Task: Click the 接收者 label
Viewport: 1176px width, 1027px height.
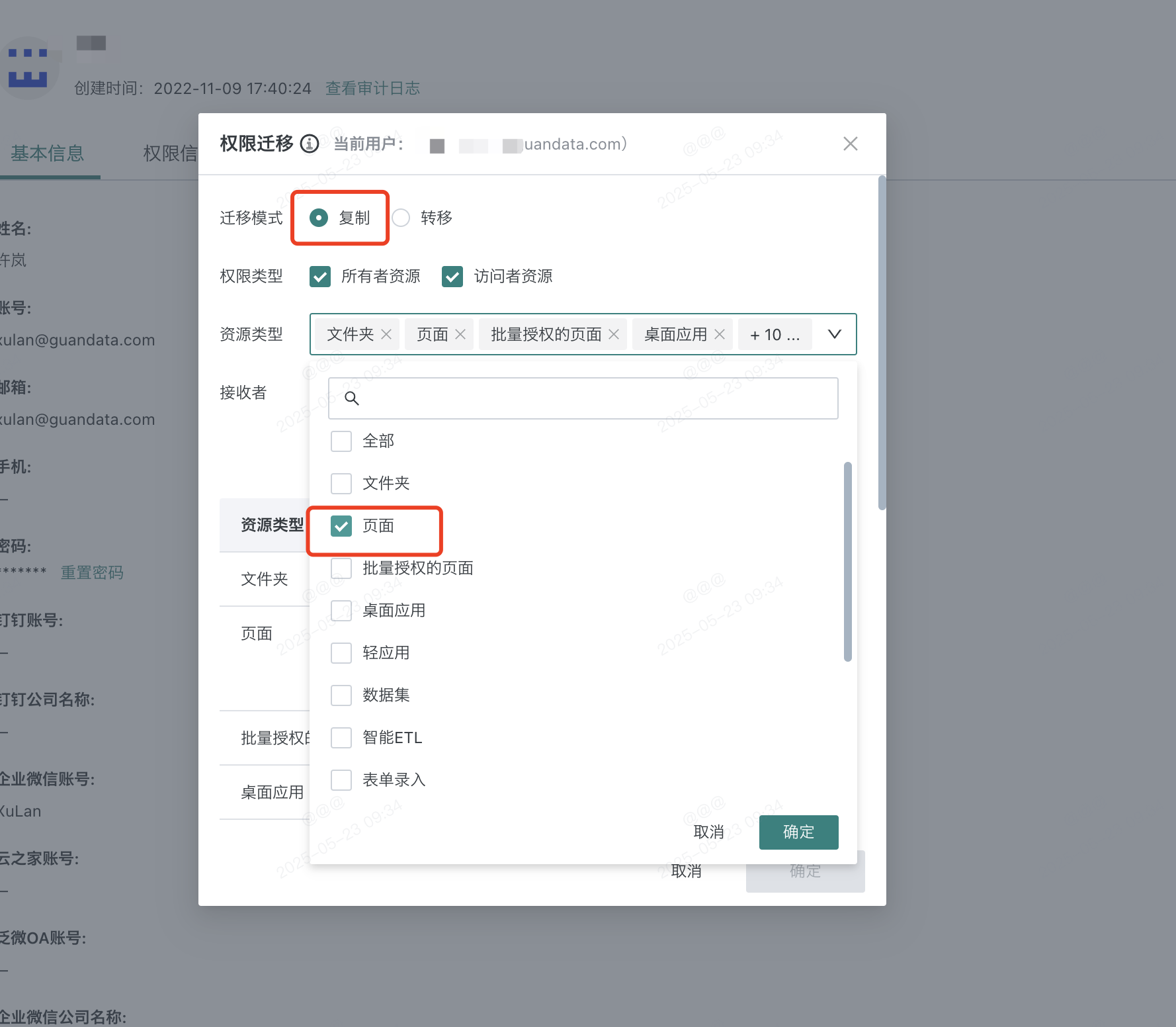Action: tap(243, 393)
